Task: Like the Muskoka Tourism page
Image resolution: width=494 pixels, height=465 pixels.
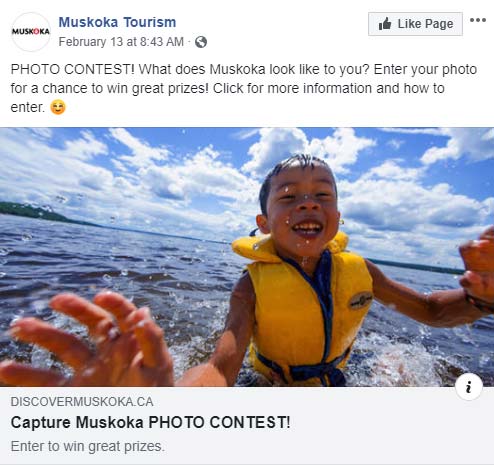Action: click(415, 24)
